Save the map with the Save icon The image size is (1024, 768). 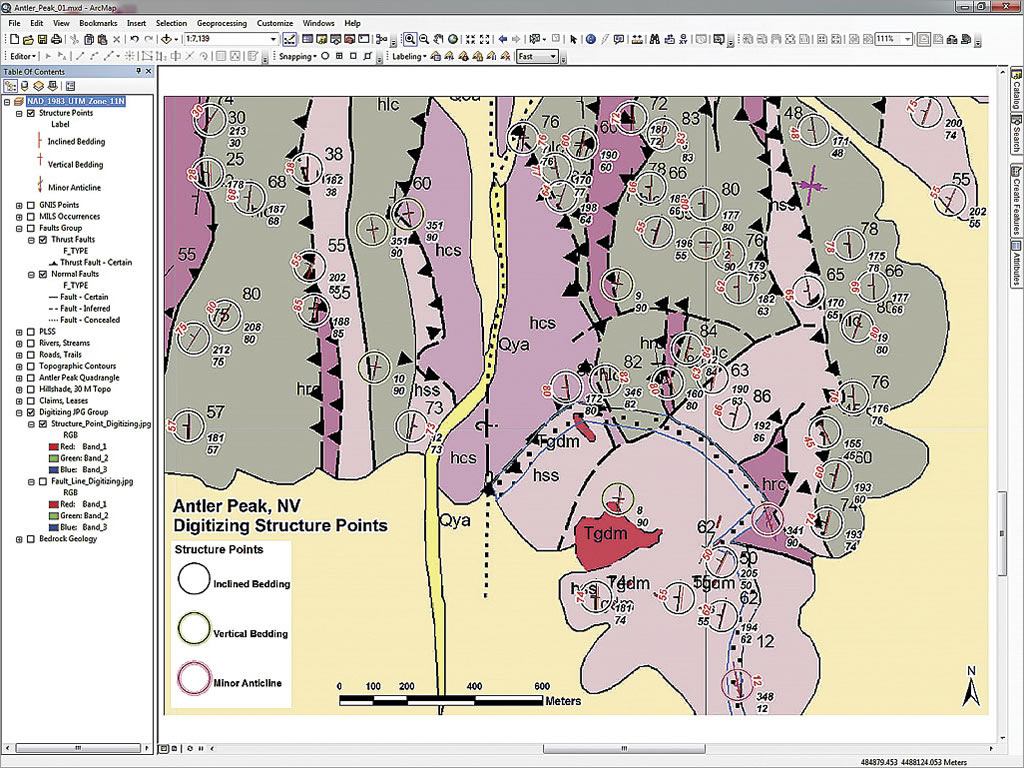(42, 40)
